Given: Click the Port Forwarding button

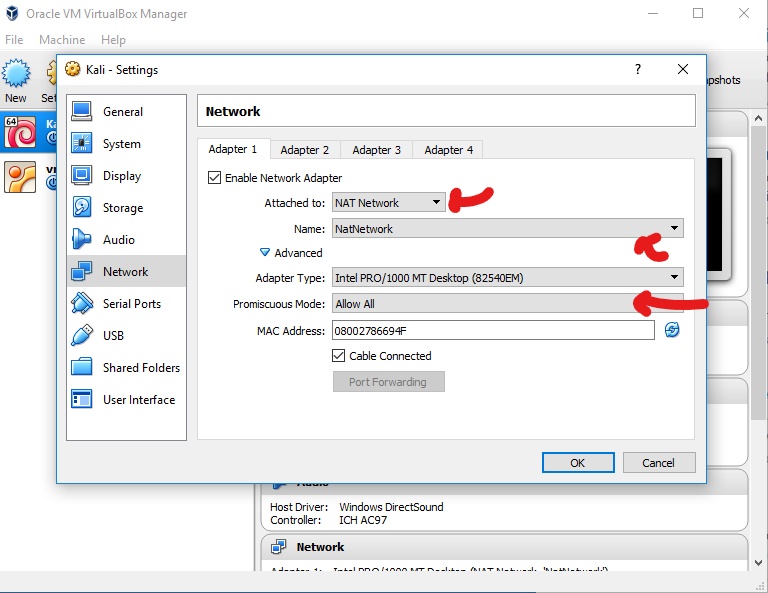Looking at the screenshot, I should 388,381.
